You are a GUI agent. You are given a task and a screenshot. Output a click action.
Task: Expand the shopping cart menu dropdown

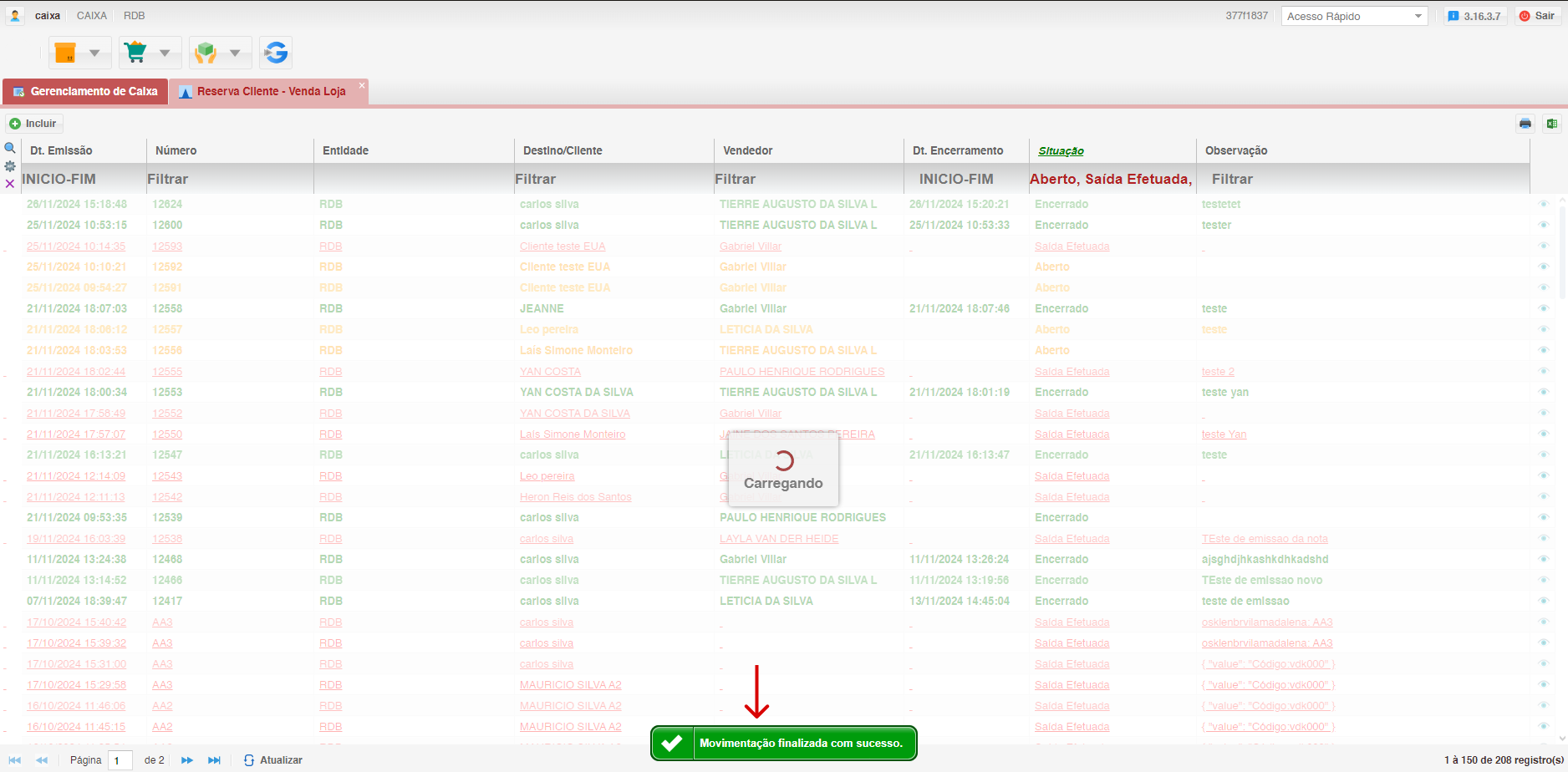pos(165,53)
